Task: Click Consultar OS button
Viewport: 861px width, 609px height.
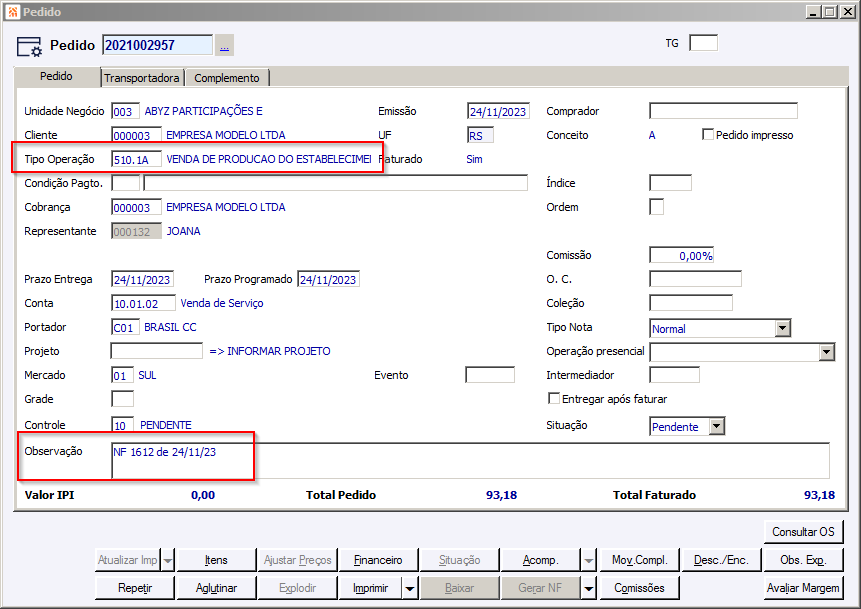Action: coord(803,532)
